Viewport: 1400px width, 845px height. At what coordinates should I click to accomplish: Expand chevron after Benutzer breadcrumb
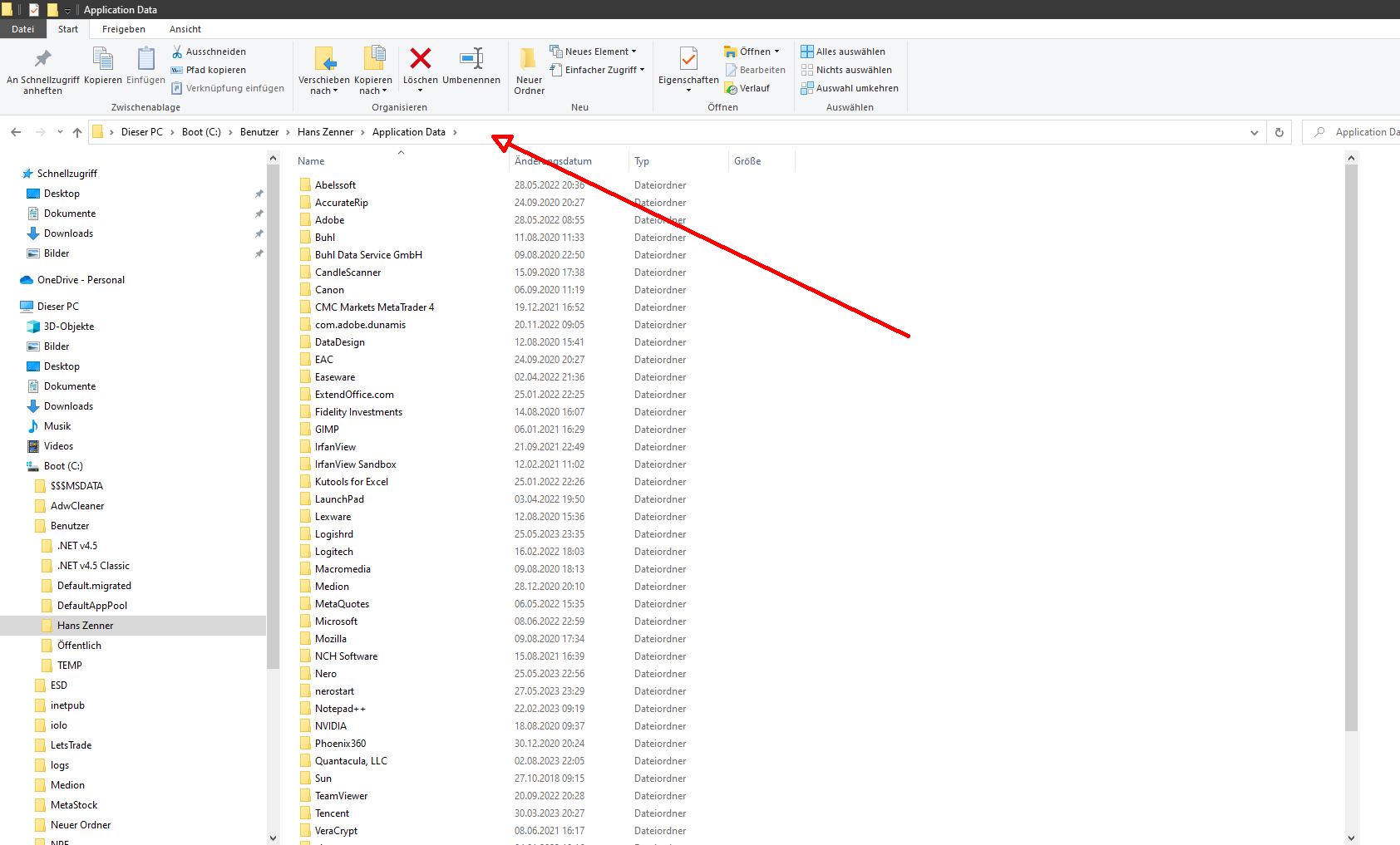pos(288,132)
